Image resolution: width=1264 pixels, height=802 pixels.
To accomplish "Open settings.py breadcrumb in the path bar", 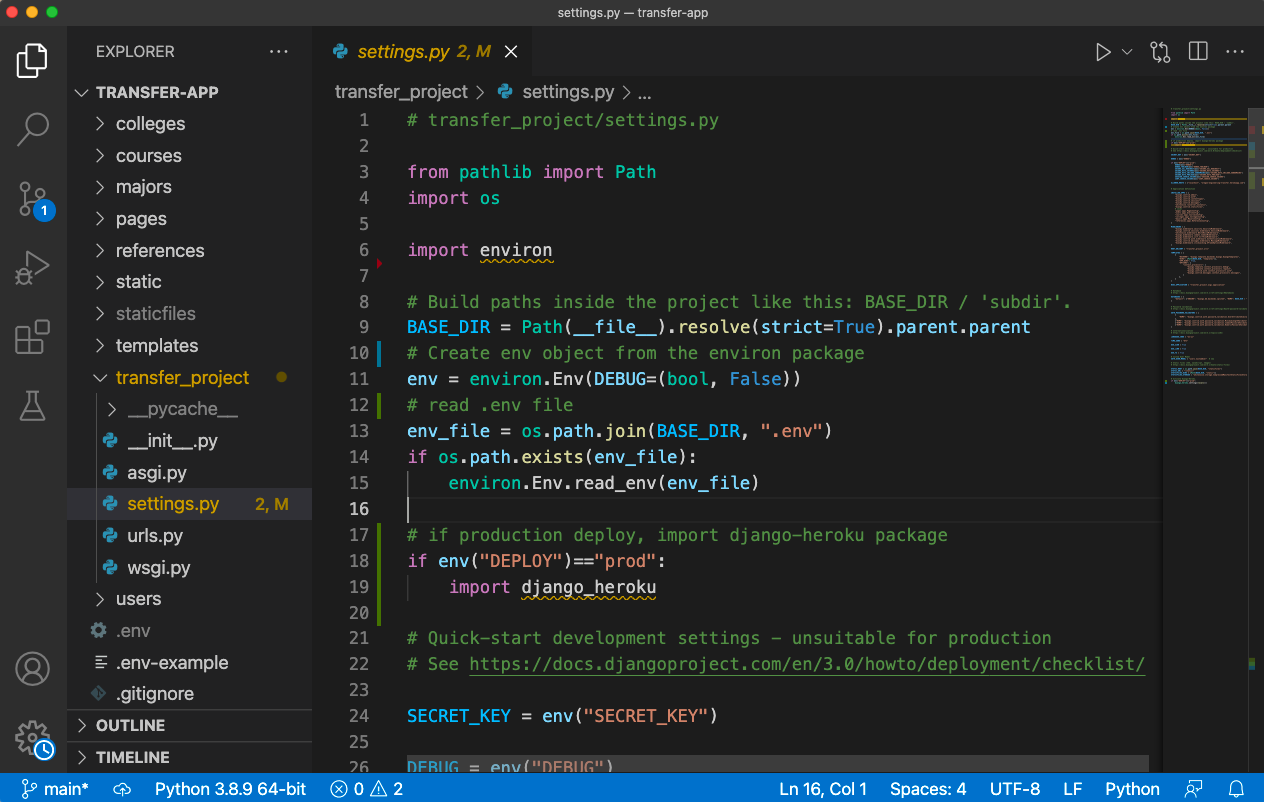I will pyautogui.click(x=567, y=91).
